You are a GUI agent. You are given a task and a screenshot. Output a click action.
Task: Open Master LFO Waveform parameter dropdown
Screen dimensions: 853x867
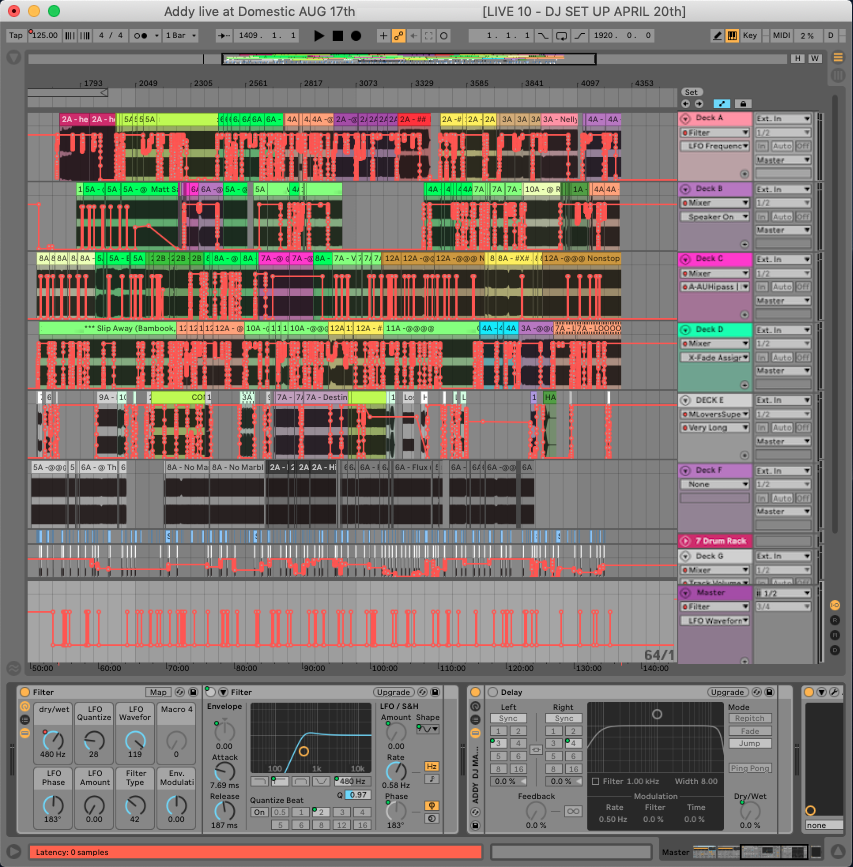pos(715,620)
